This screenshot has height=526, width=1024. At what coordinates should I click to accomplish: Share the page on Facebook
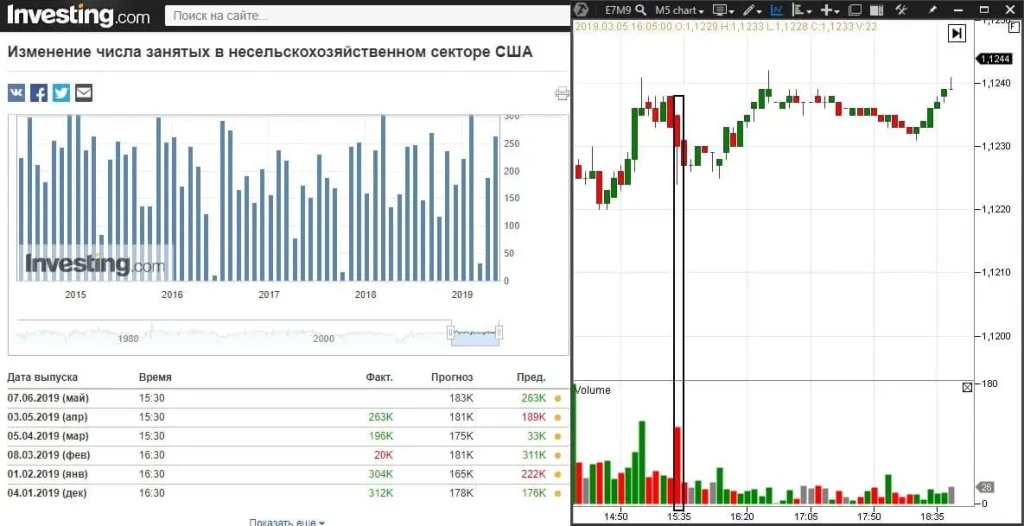39,93
